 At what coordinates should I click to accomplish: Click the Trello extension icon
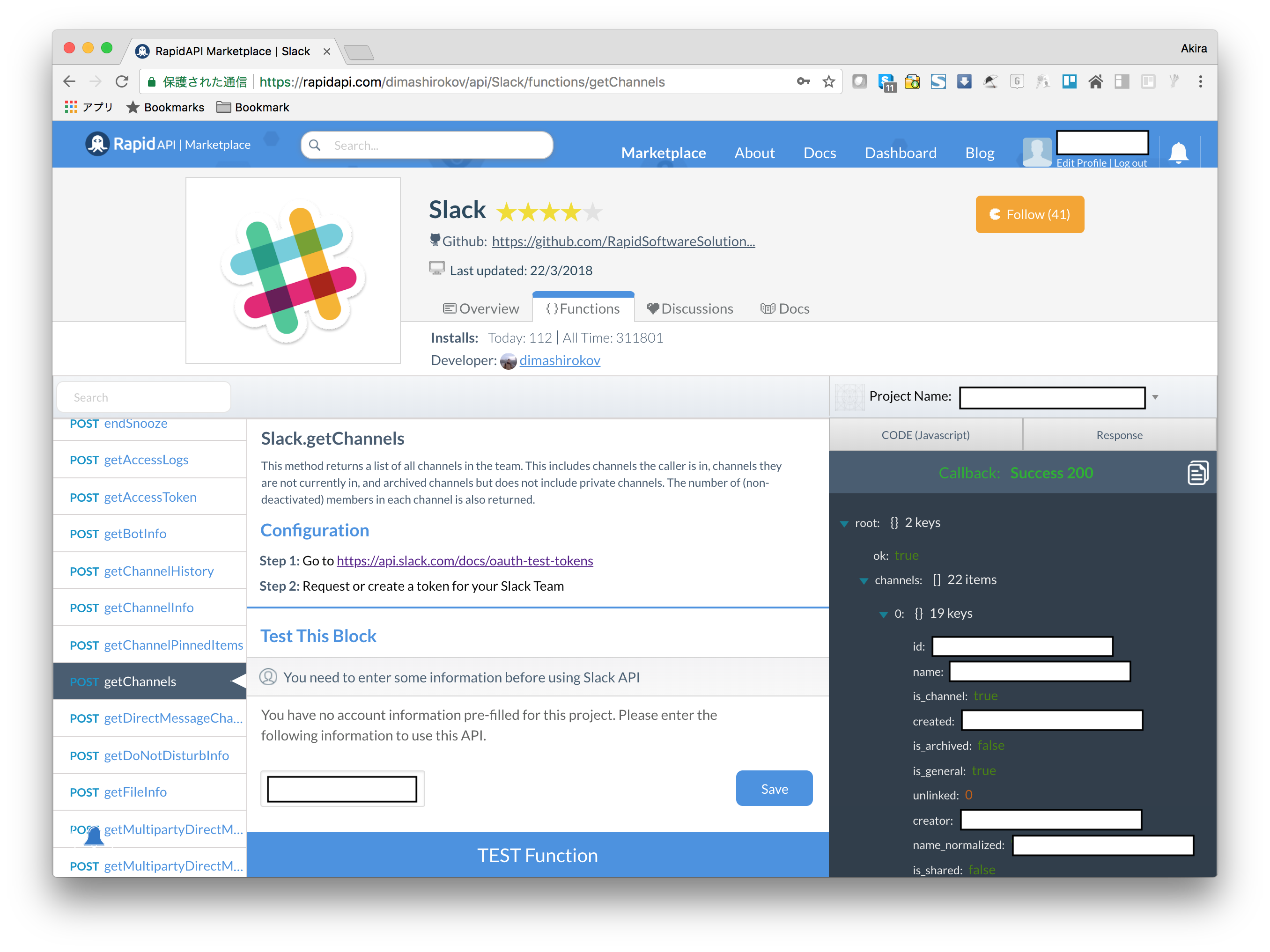(1069, 81)
